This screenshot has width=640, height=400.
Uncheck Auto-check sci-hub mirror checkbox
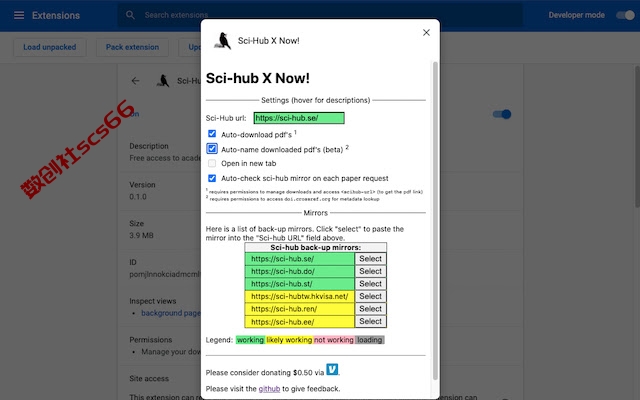tap(212, 178)
